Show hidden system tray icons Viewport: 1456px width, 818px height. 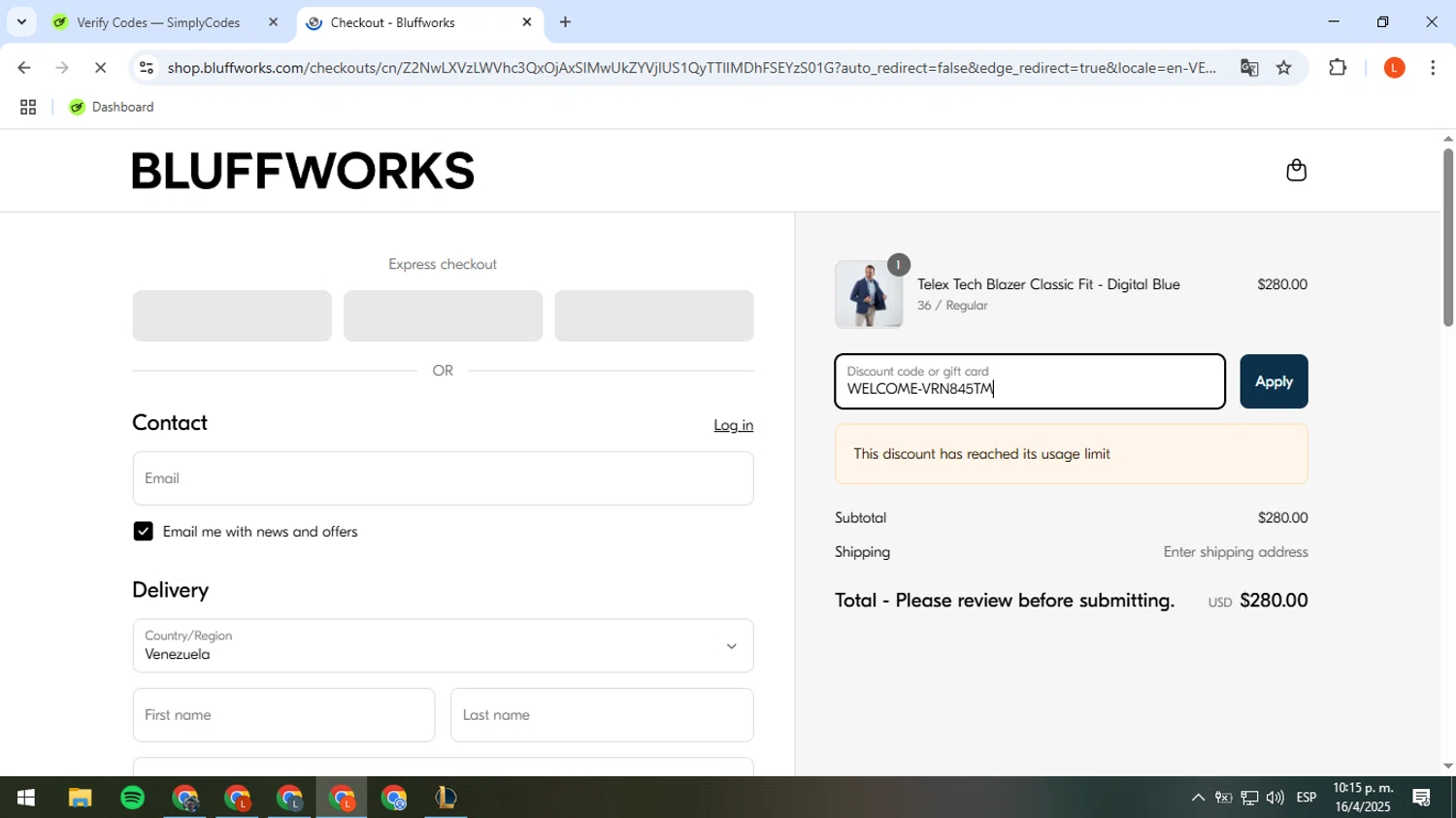1198,798
